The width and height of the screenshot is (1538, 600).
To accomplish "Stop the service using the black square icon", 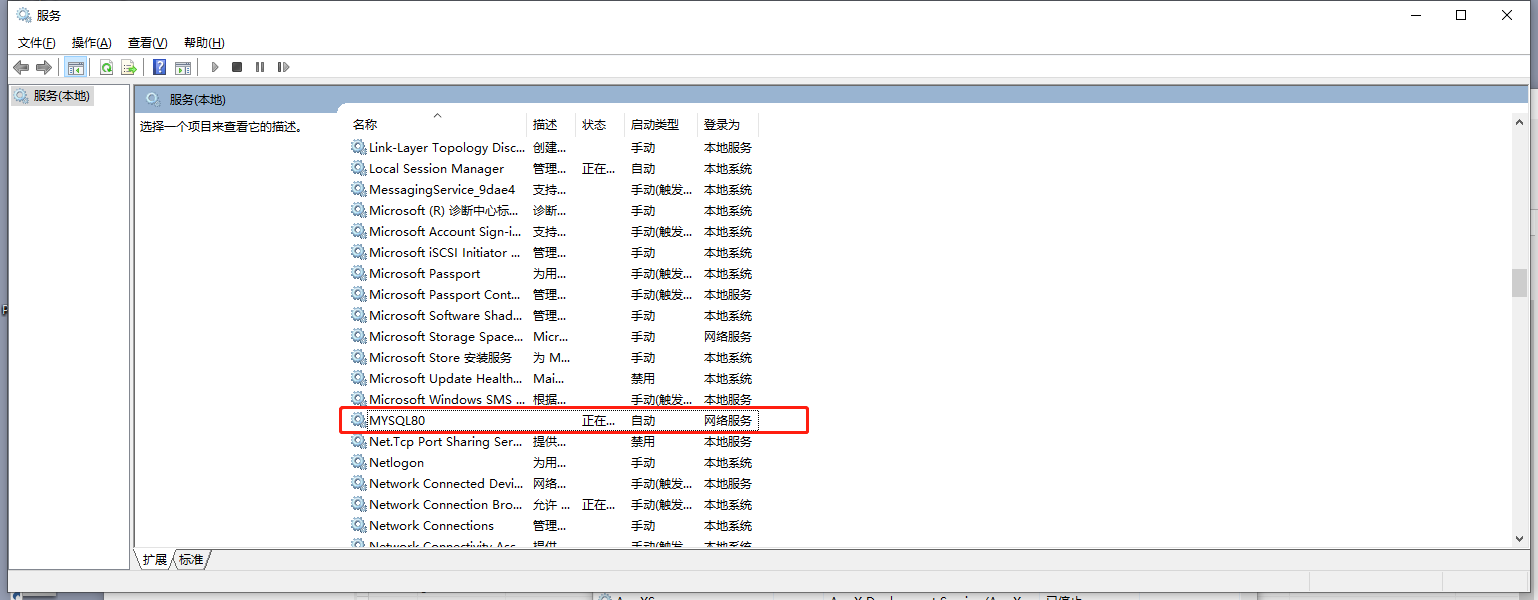I will pos(237,66).
